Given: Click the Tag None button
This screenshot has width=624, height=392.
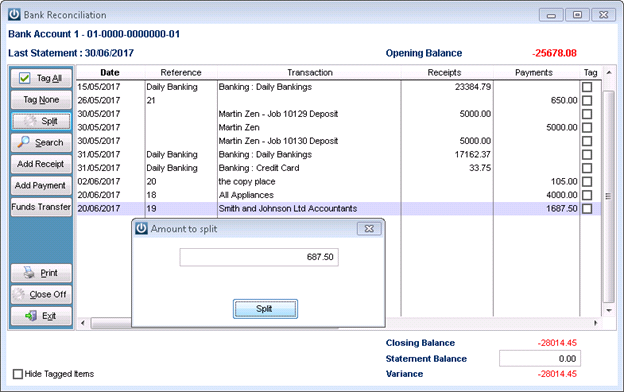Looking at the screenshot, I should (x=41, y=99).
